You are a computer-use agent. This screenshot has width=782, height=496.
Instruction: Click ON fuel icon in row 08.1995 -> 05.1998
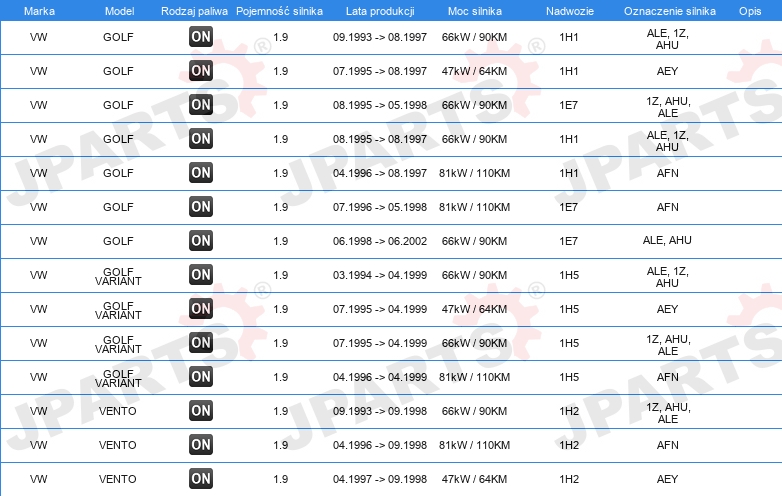point(201,105)
